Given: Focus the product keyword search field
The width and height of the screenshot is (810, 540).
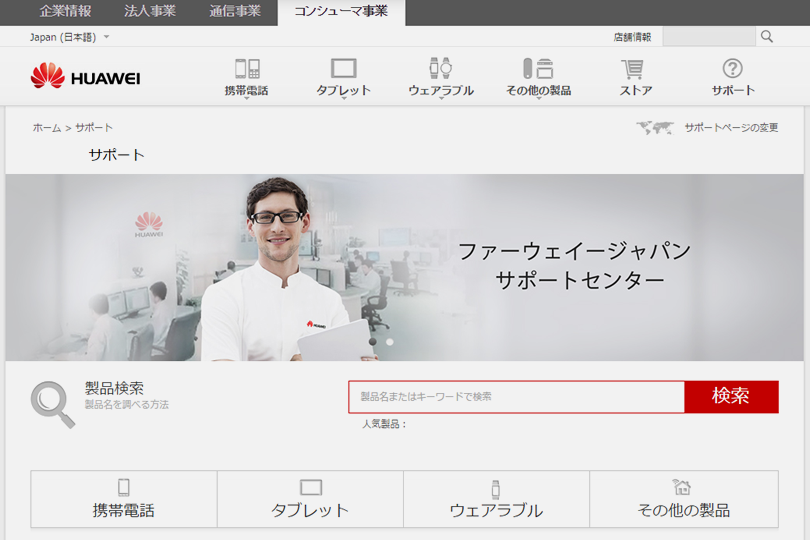Looking at the screenshot, I should (x=517, y=397).
